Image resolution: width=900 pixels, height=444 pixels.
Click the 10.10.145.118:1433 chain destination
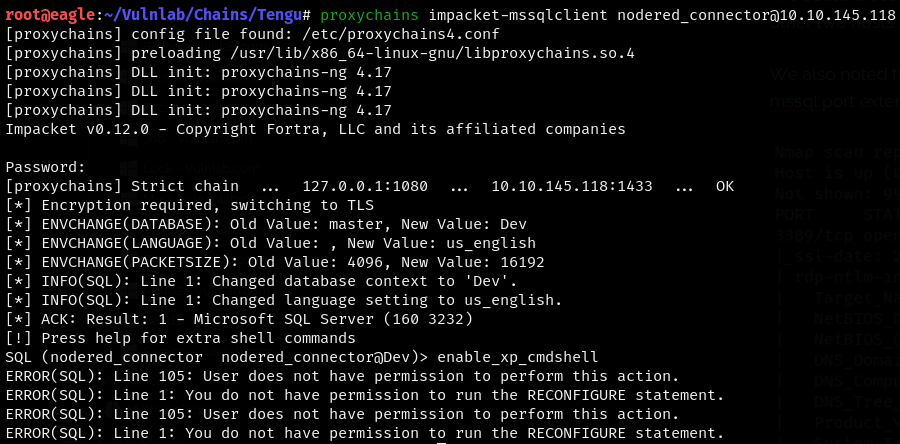coord(572,186)
